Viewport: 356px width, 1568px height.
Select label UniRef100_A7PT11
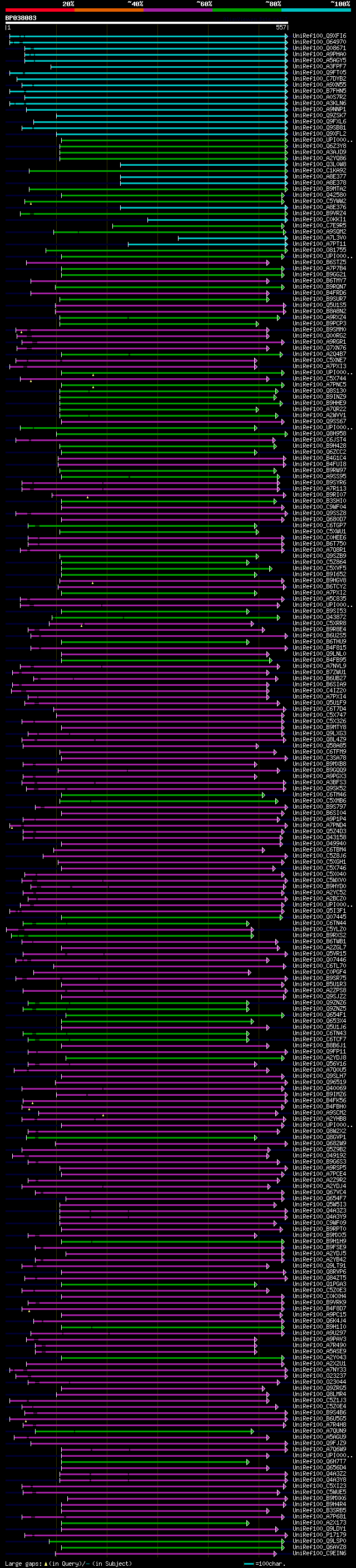click(319, 244)
